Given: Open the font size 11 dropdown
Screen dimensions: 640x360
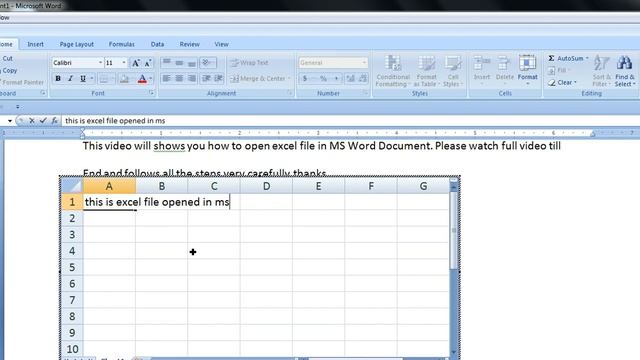Looking at the screenshot, I should click(x=124, y=63).
